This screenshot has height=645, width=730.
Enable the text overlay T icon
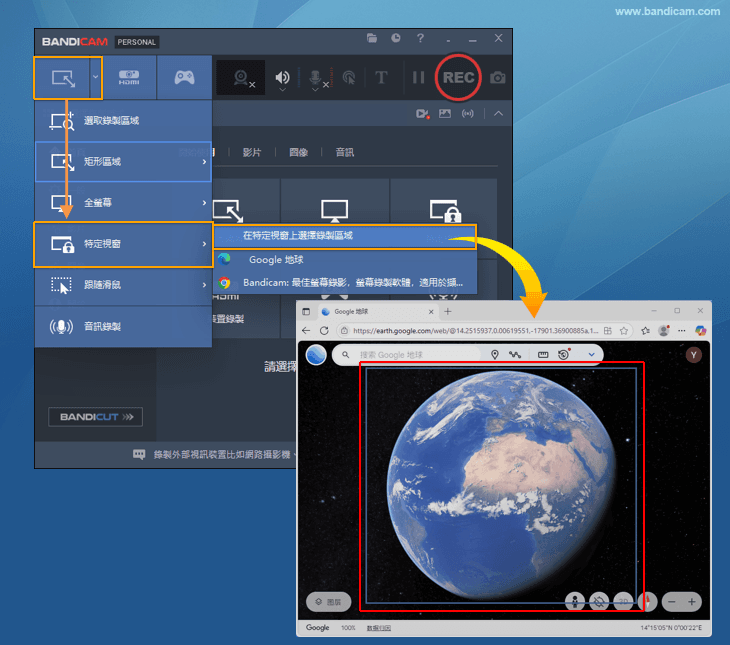click(x=381, y=77)
